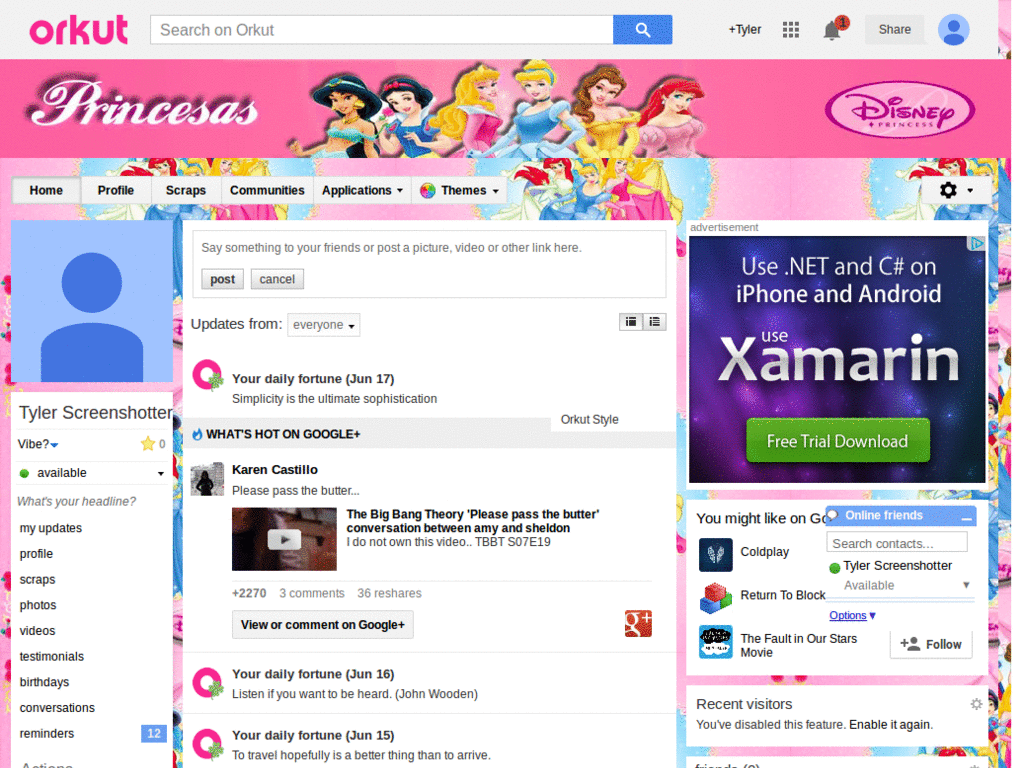The image size is (1024, 768).
Task: Click the Vibe star icon
Action: 148,444
